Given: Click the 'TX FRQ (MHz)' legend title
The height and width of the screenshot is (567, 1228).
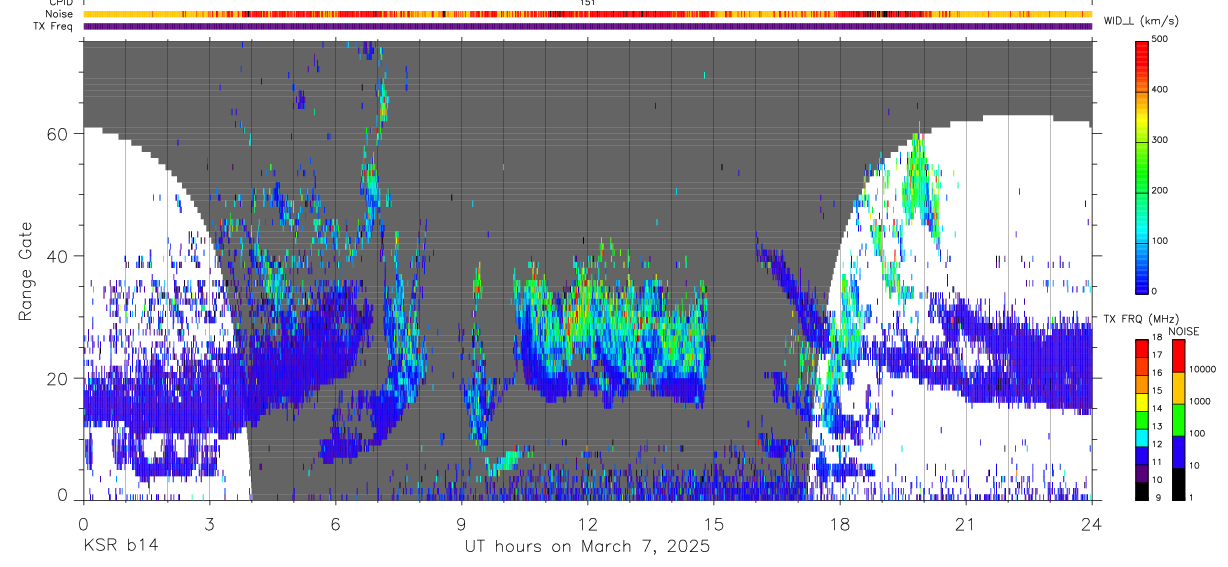Looking at the screenshot, I should tap(1140, 319).
